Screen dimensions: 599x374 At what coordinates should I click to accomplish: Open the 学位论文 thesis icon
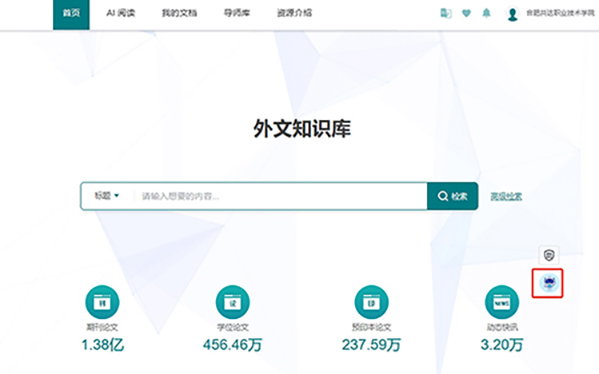coord(233,302)
